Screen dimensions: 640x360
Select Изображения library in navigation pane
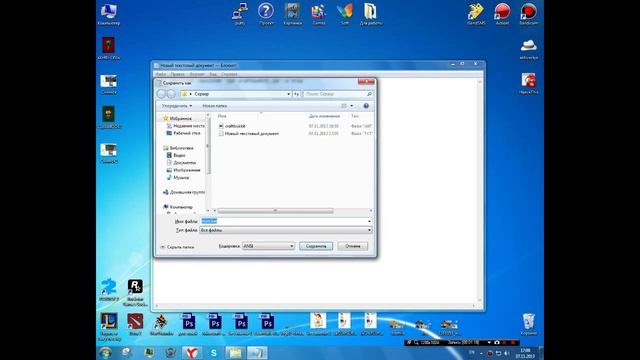point(183,170)
